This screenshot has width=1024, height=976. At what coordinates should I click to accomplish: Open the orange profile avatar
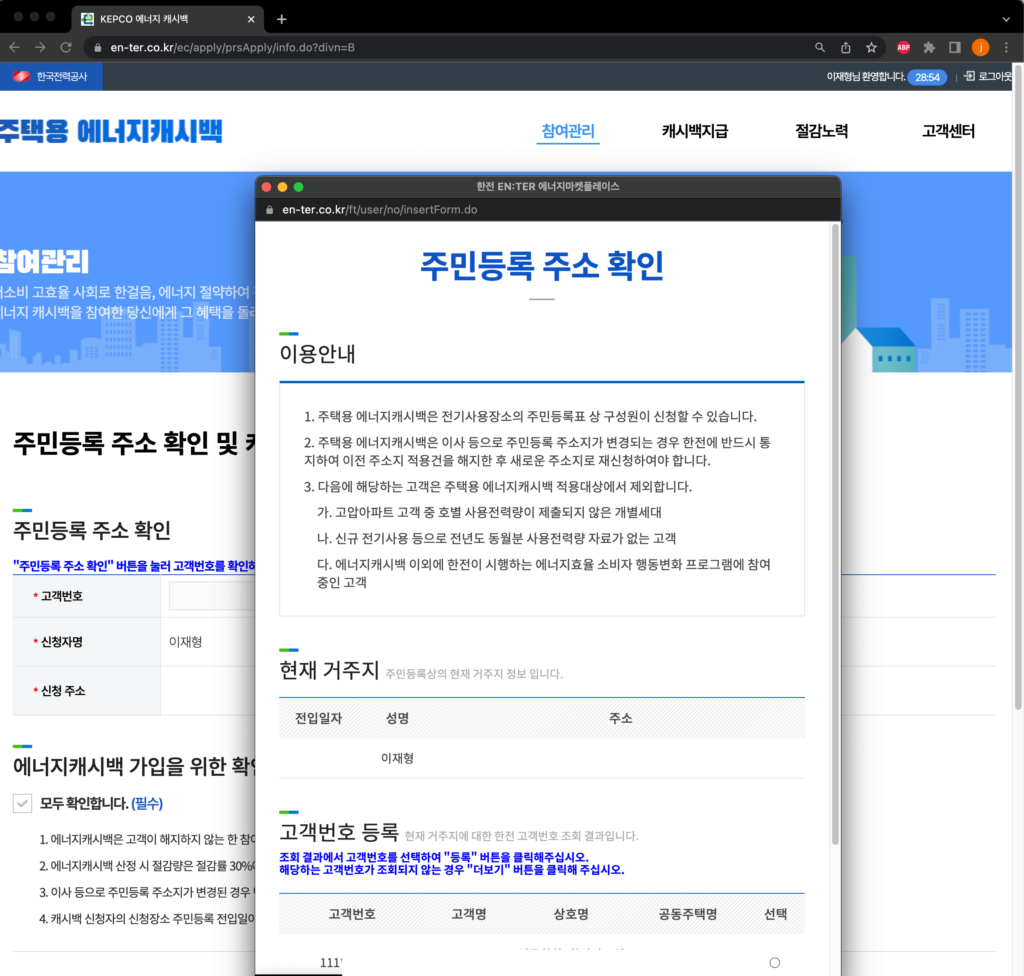coord(981,48)
